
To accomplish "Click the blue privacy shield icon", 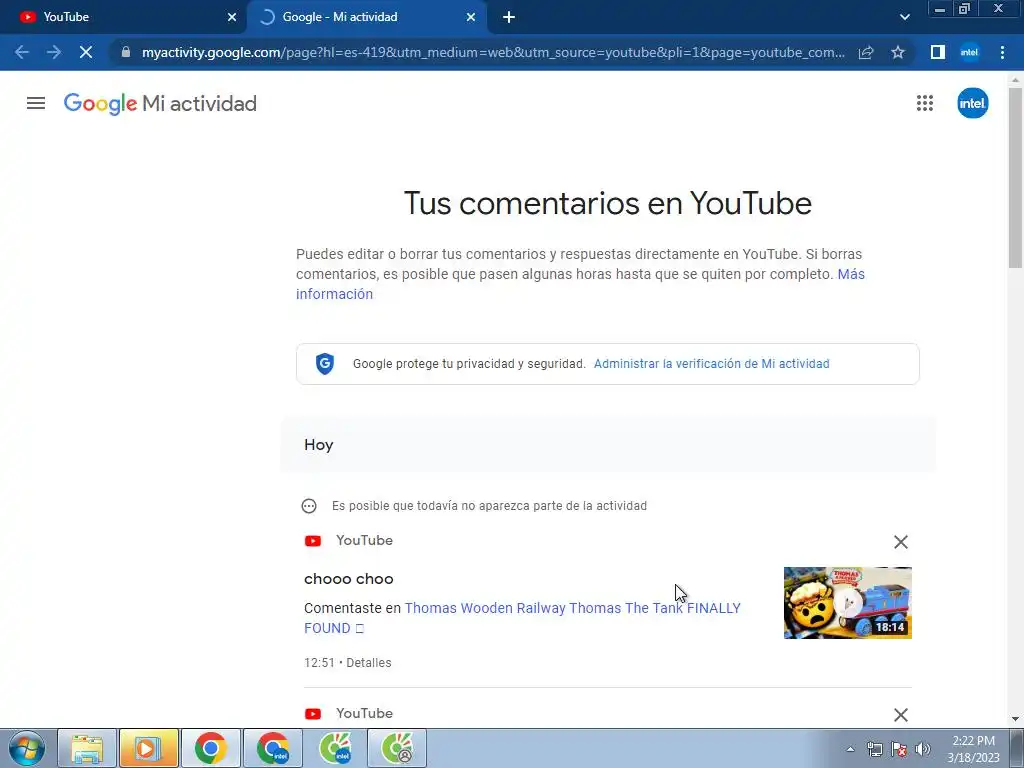I will [x=325, y=364].
